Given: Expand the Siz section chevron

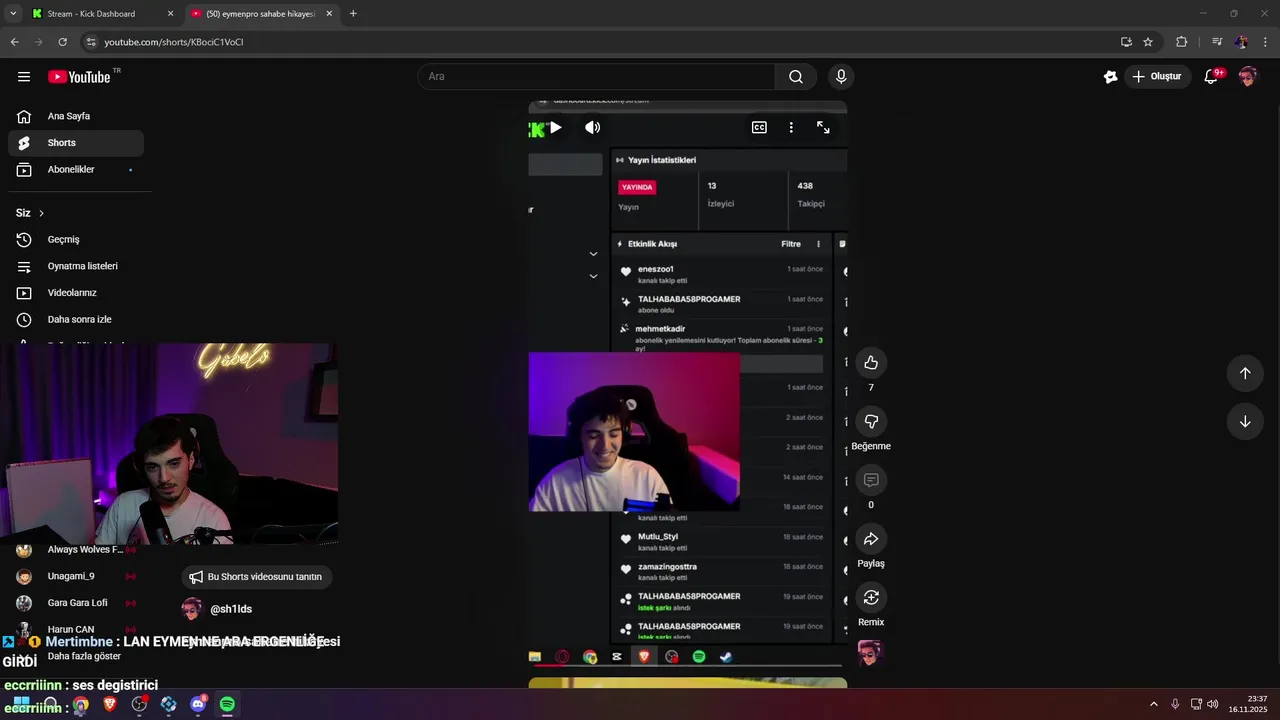Looking at the screenshot, I should pos(41,213).
